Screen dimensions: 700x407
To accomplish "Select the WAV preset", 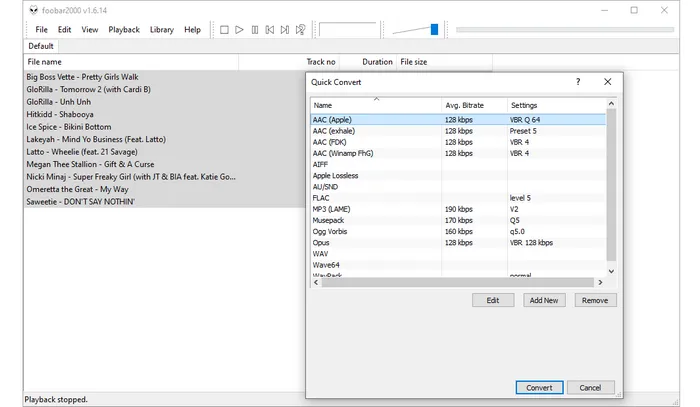I will [458, 253].
